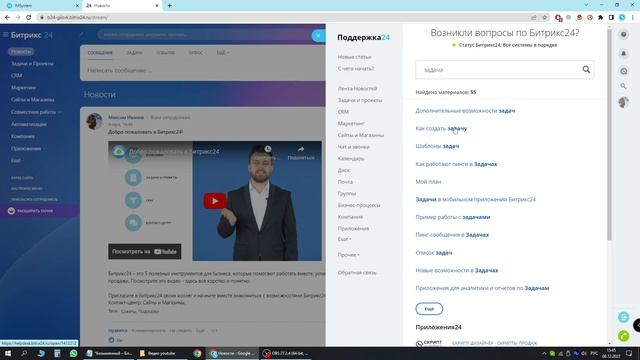Play the YouTube video in the news post

pos(215,201)
